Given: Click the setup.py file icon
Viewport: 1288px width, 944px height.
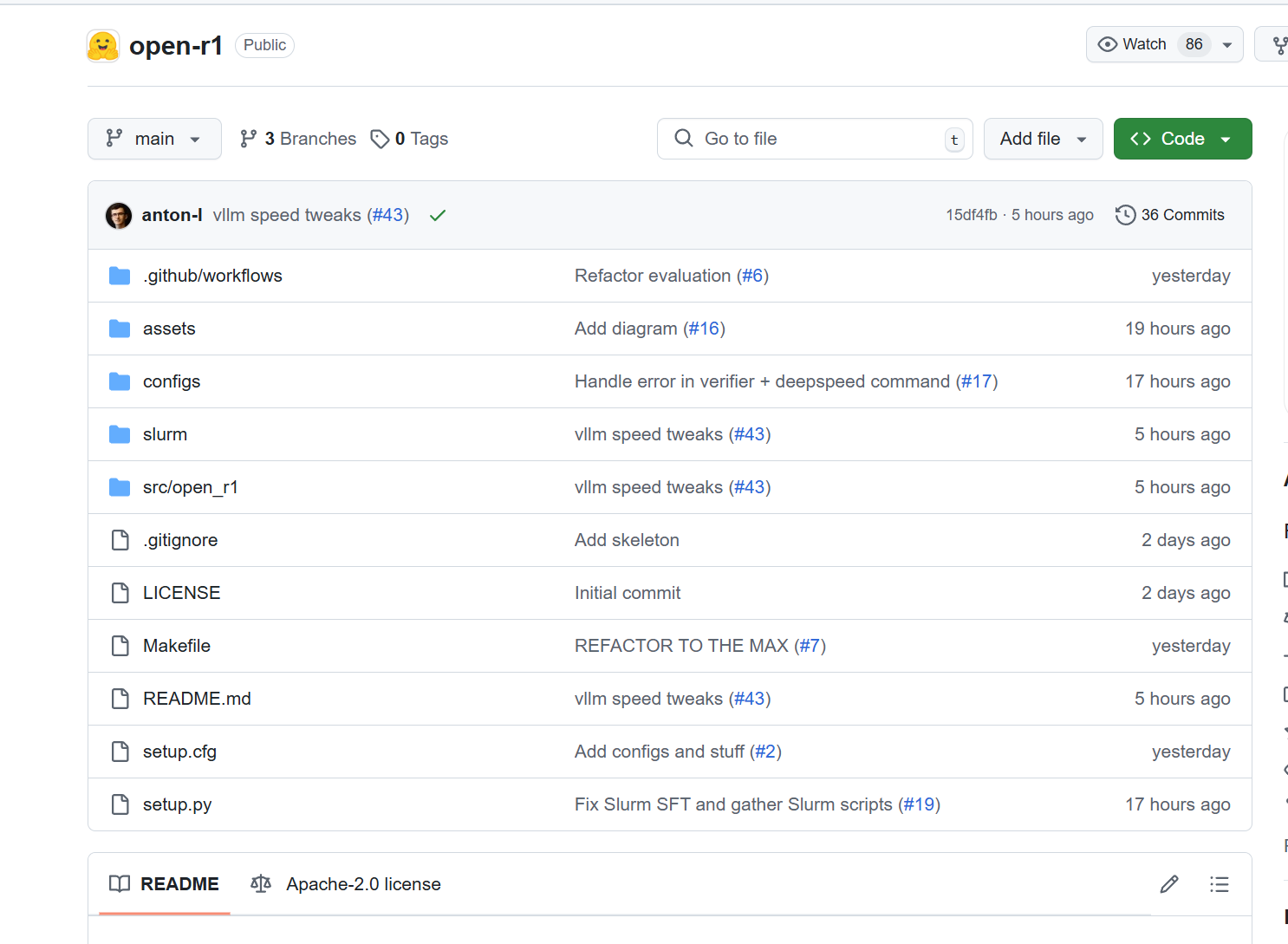Looking at the screenshot, I should coord(120,804).
